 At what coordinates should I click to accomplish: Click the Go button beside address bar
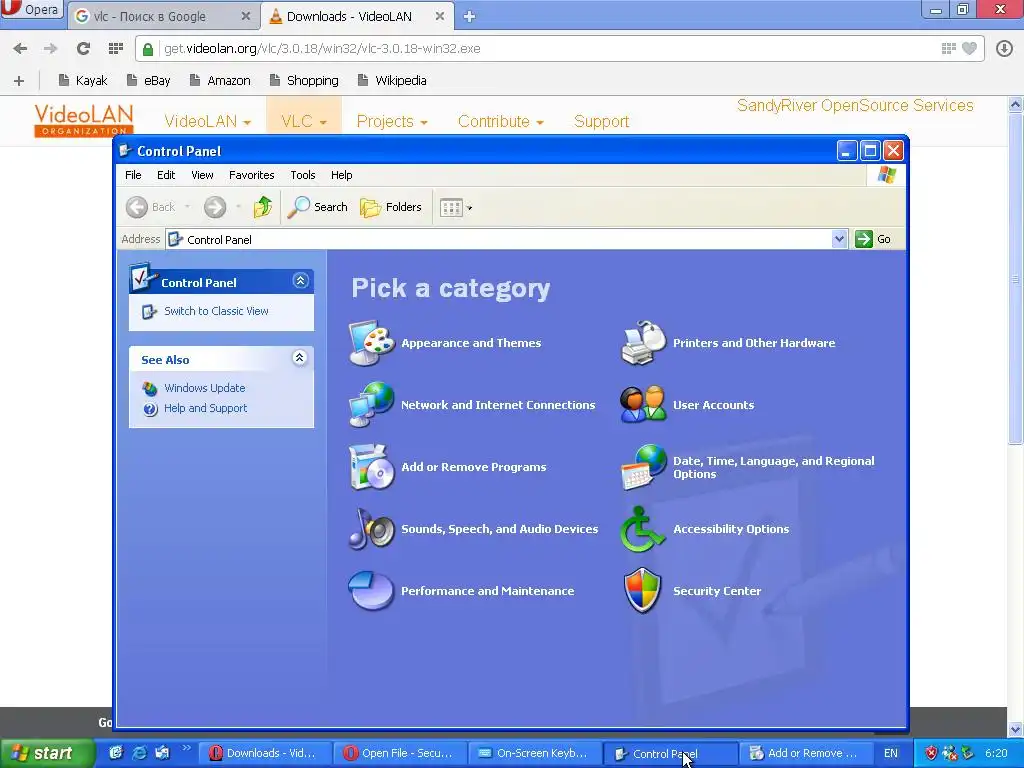pos(873,239)
